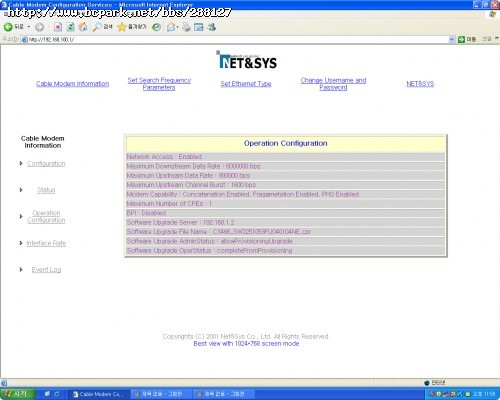Click the Internet zone status bar indicator
500x400 pixels.
point(434,382)
